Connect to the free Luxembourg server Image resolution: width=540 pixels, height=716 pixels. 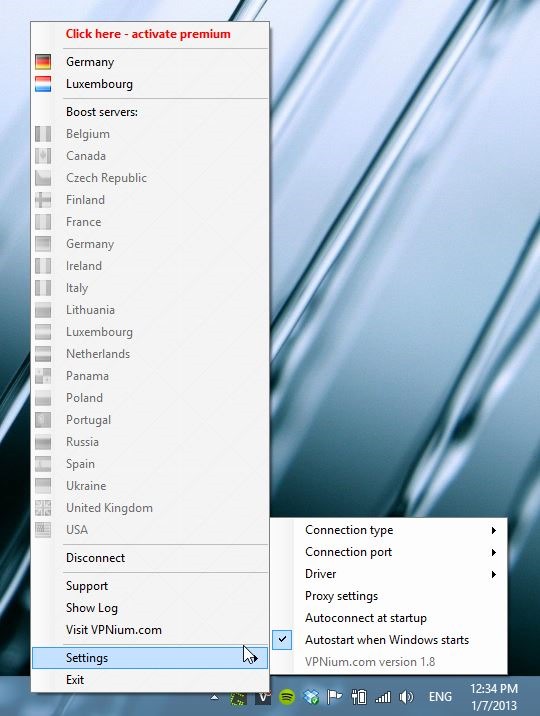click(x=150, y=84)
